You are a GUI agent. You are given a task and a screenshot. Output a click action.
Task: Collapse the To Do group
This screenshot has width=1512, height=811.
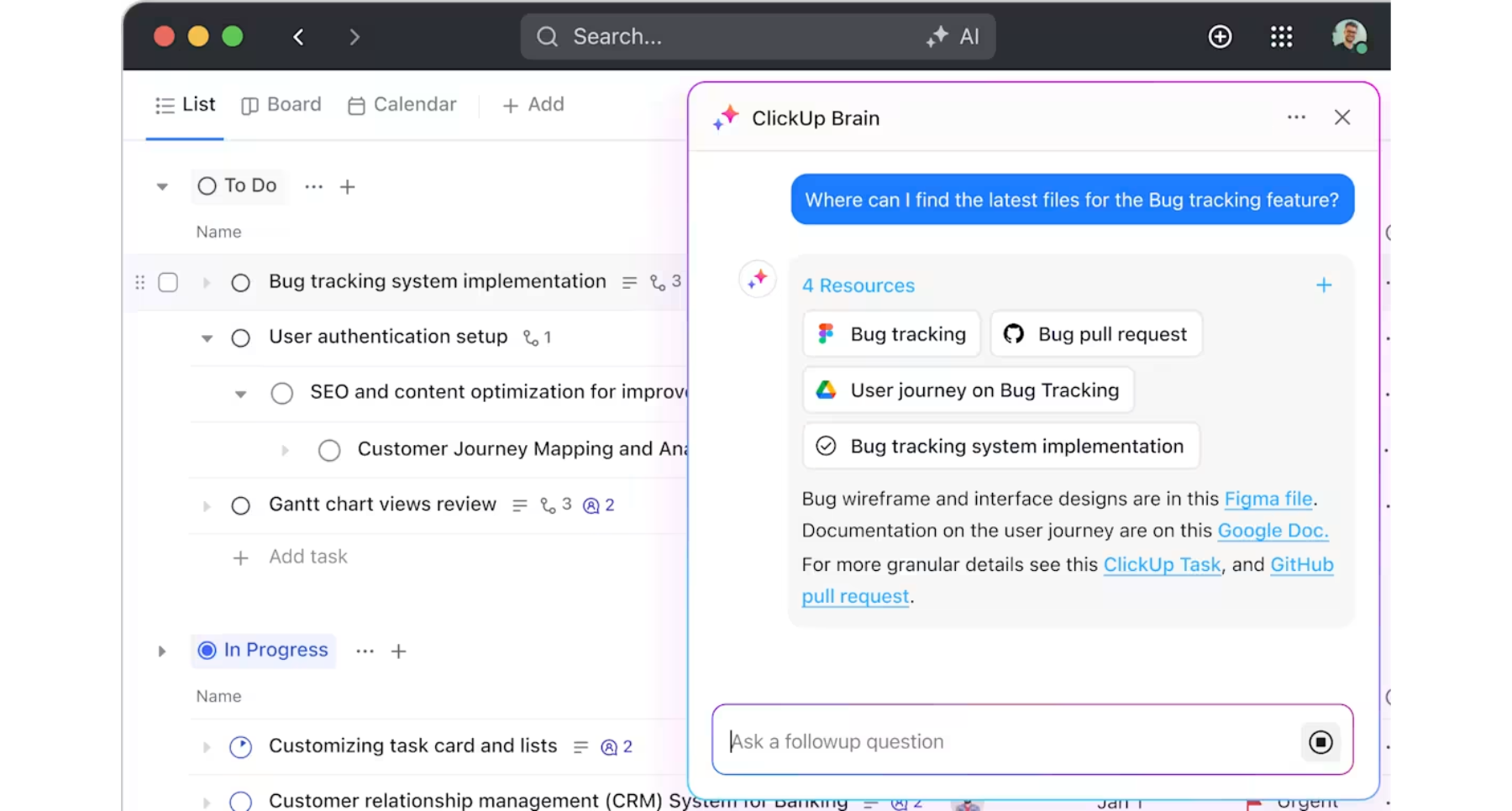point(162,186)
